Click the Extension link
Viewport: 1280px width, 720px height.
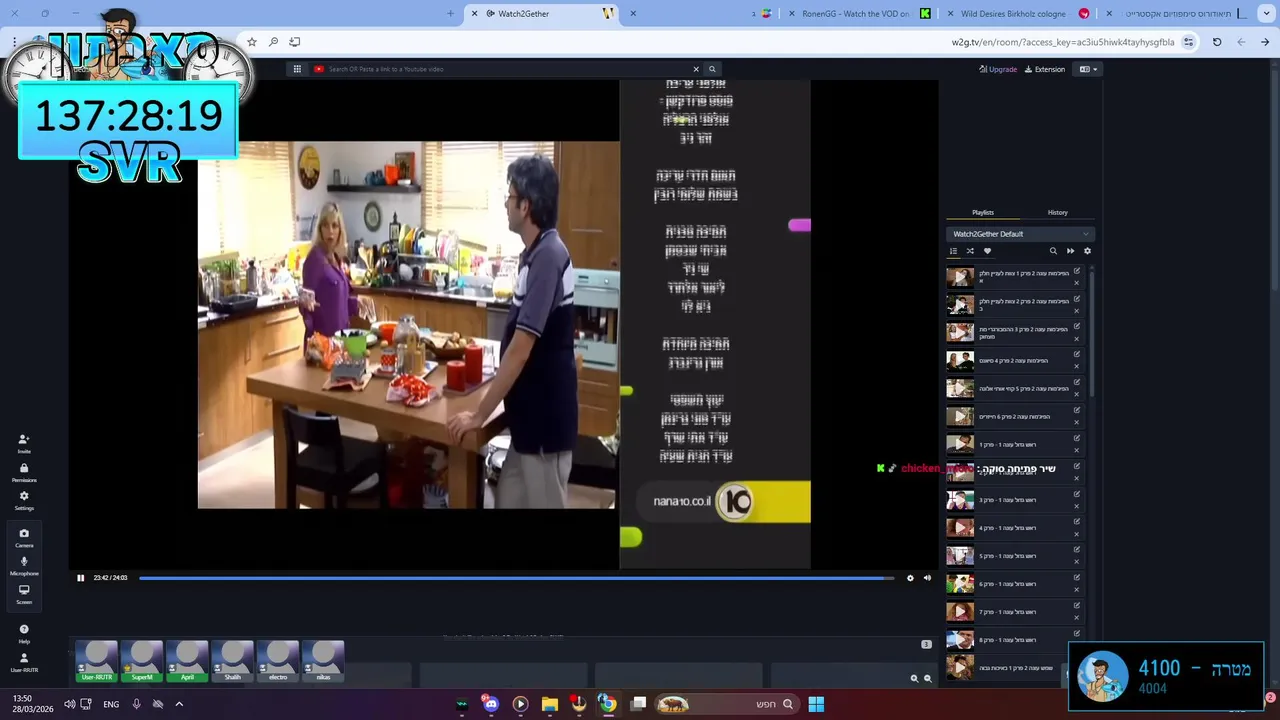1045,69
